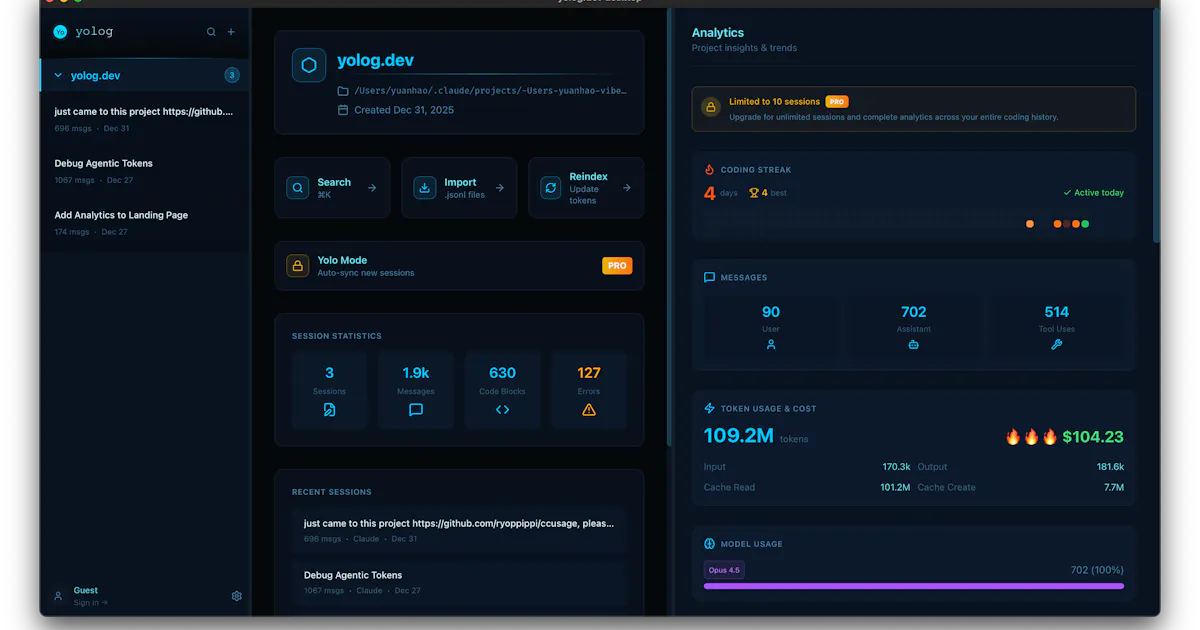
Task: Click User messages person icon
Action: [x=771, y=344]
